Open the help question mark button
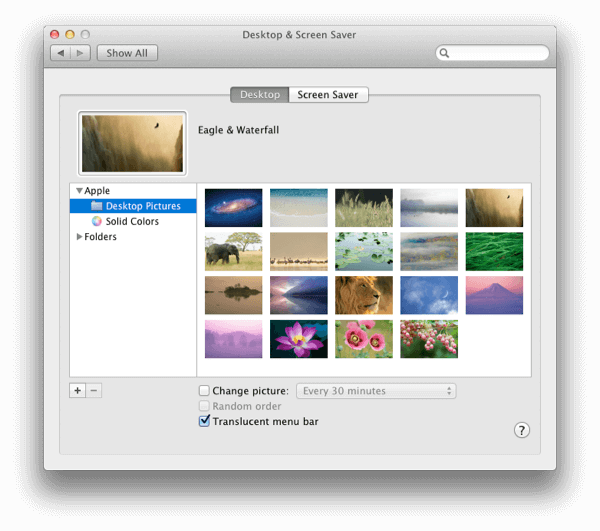The width and height of the screenshot is (600, 531). tap(522, 430)
